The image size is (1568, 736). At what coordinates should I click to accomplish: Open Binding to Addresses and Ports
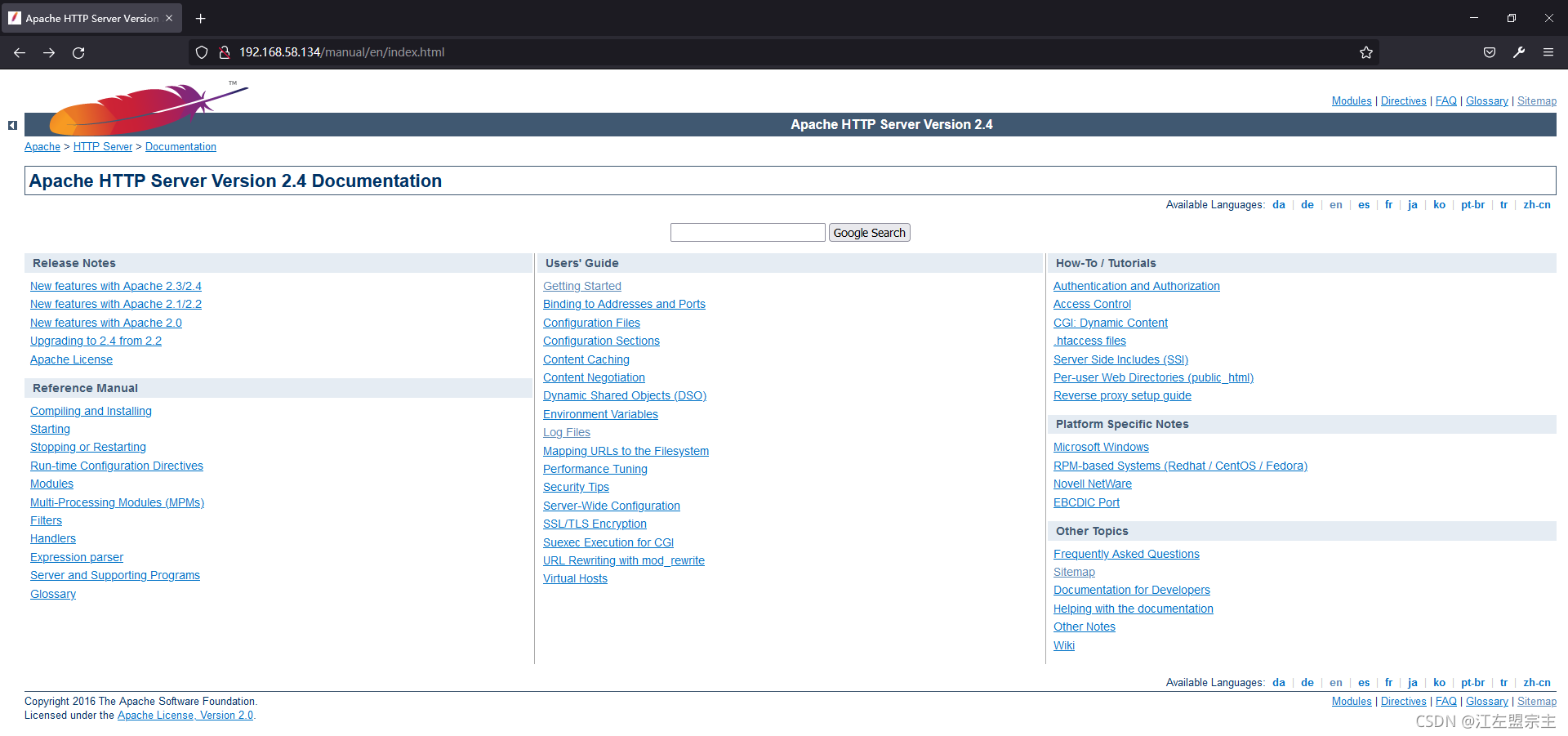(624, 304)
